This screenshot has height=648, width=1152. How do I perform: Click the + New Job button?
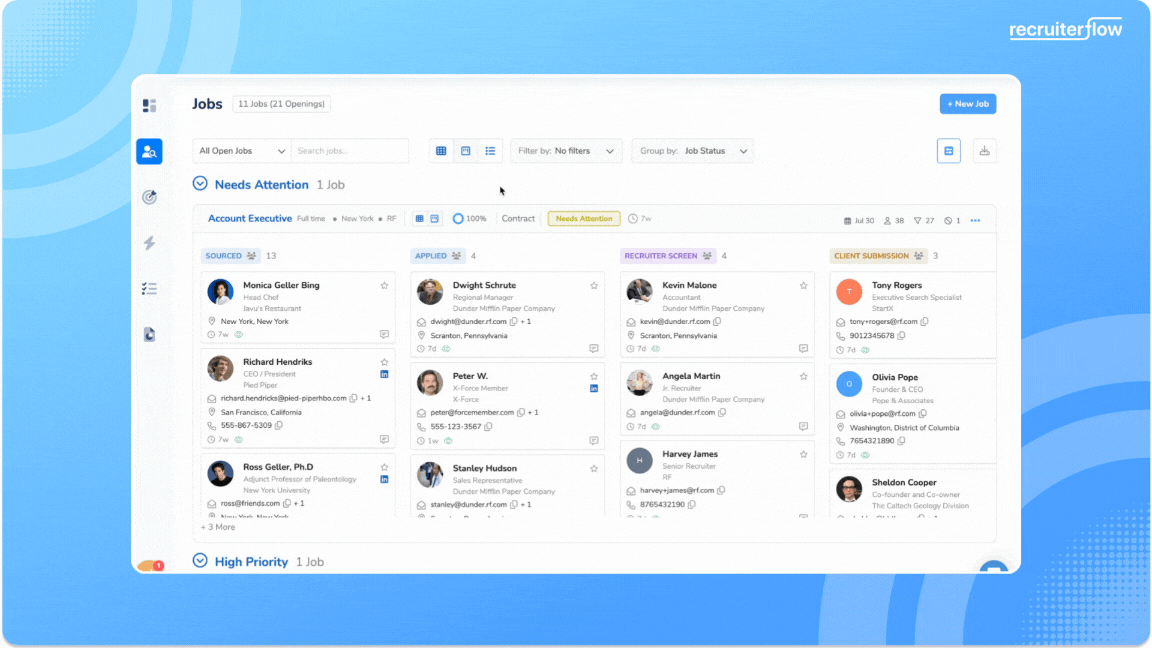(x=967, y=104)
